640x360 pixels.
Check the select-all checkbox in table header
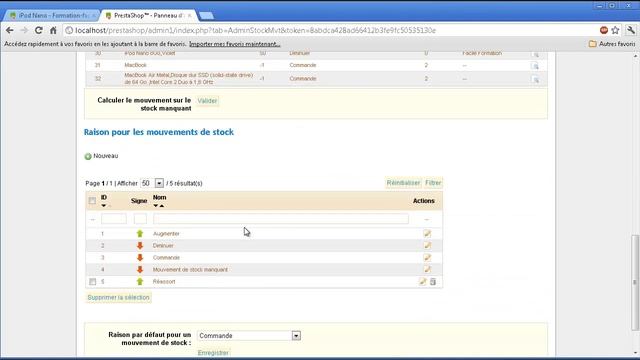click(92, 200)
